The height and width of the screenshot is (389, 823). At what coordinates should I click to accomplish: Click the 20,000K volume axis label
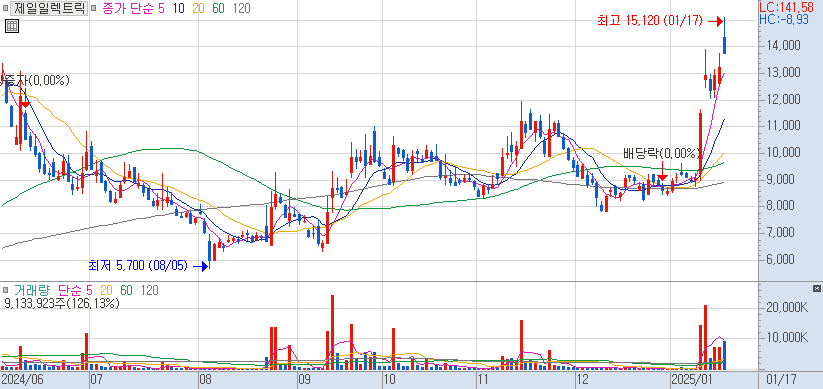787,307
